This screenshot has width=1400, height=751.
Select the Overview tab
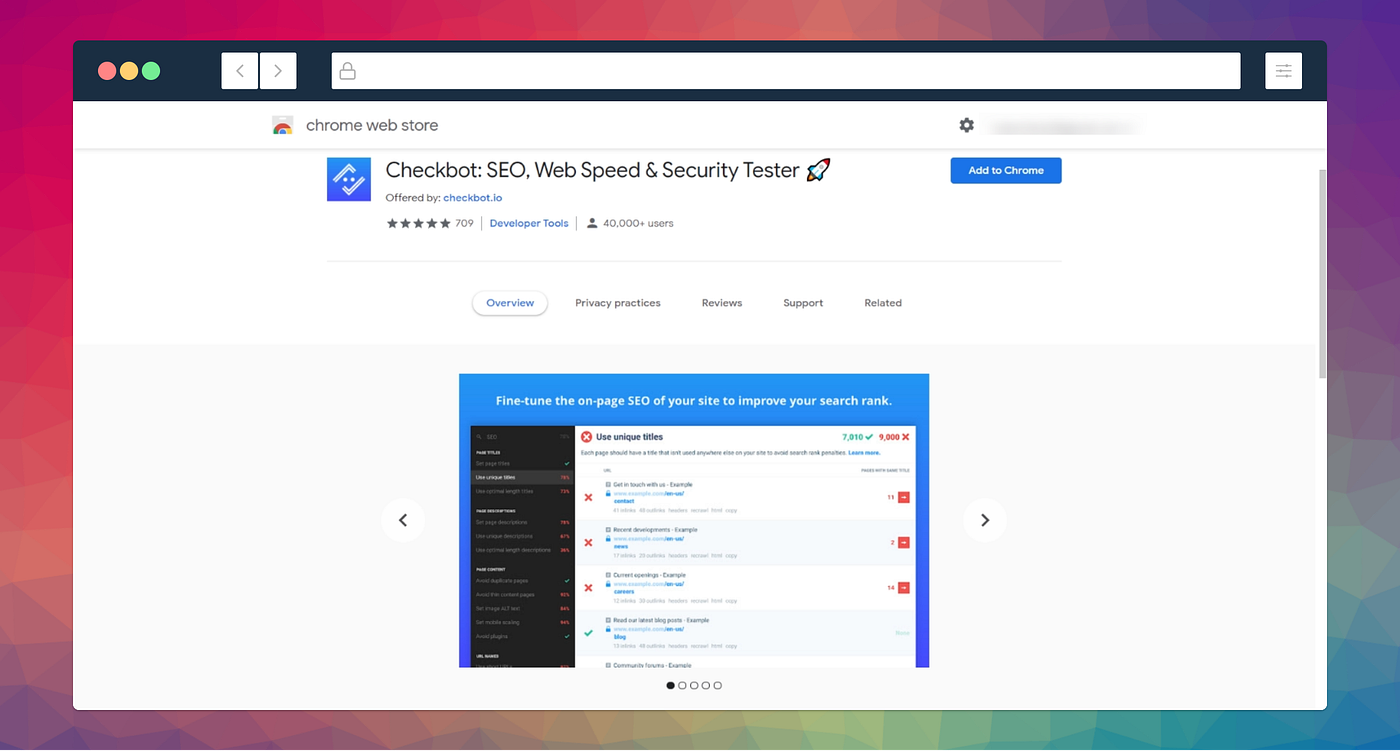pos(509,302)
